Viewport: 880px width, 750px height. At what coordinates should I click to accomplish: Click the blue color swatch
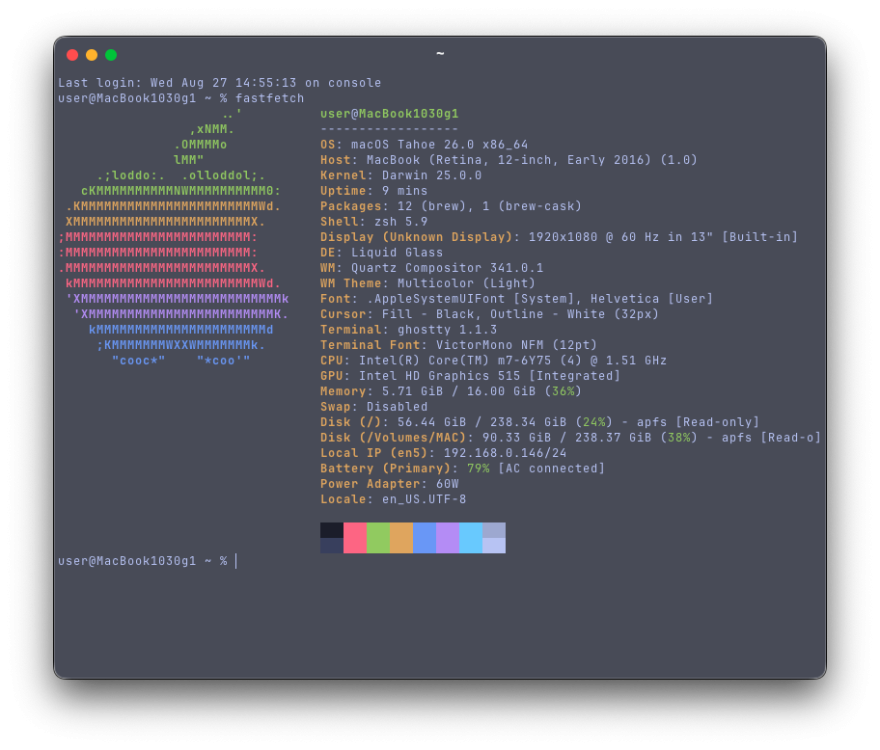424,538
